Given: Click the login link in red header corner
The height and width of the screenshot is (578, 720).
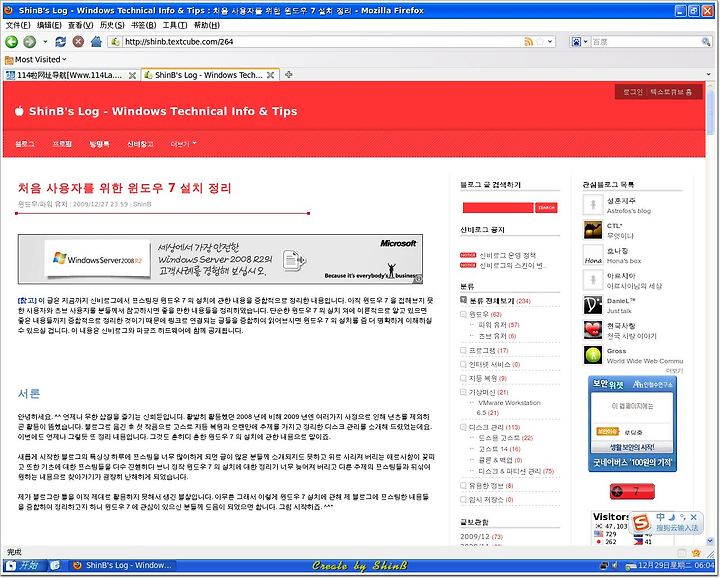Looking at the screenshot, I should 632,92.
